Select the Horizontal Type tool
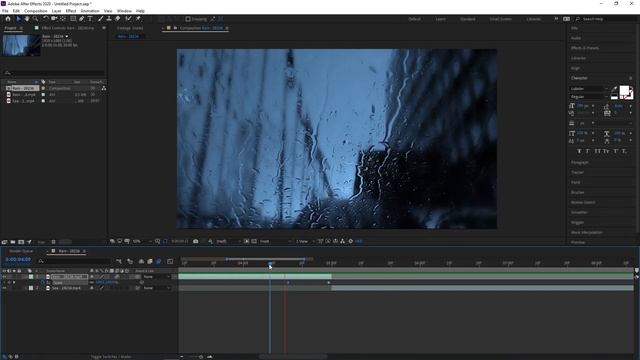The height and width of the screenshot is (360, 640). click(90, 19)
